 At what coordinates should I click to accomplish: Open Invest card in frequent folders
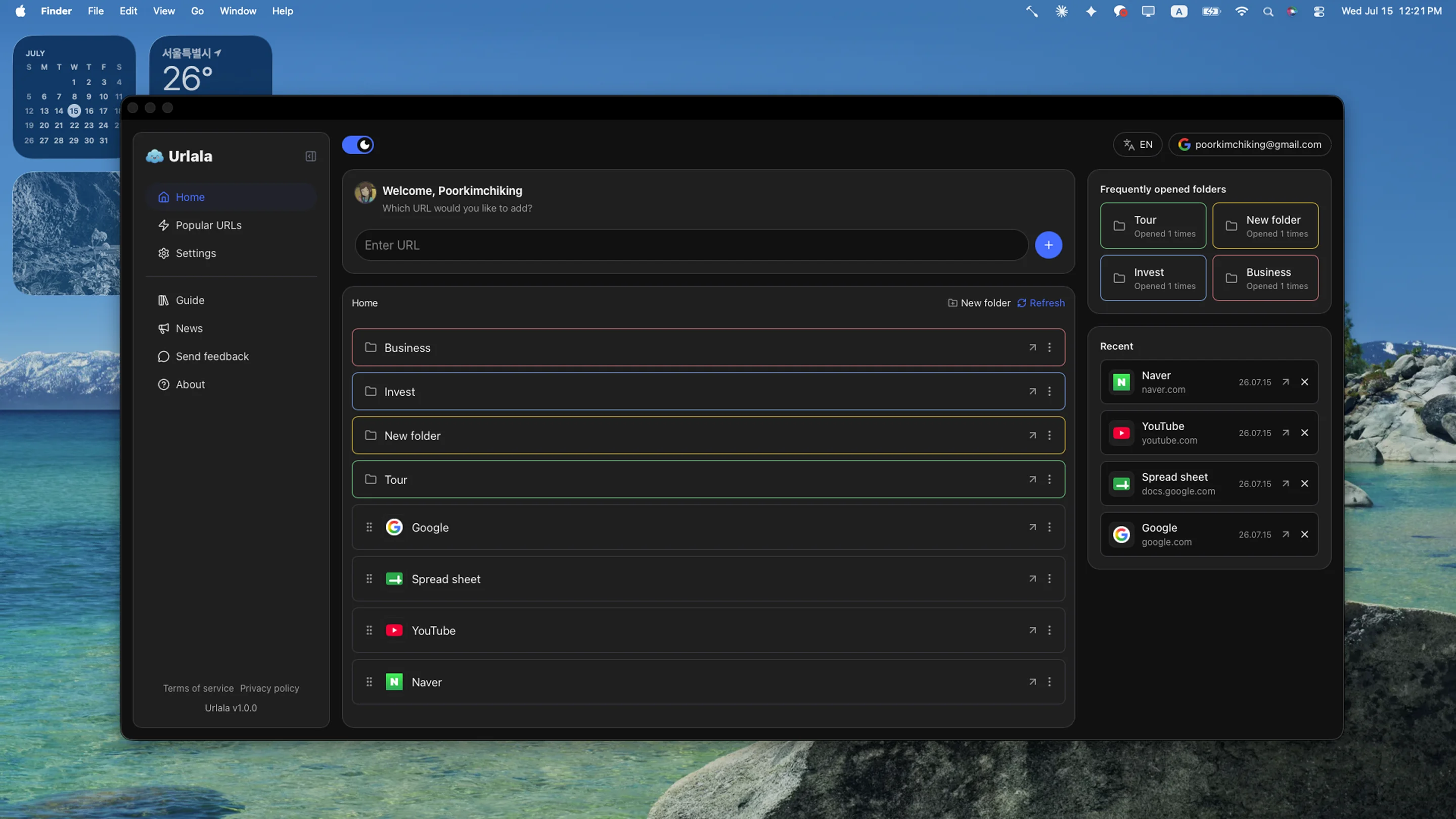tap(1153, 279)
